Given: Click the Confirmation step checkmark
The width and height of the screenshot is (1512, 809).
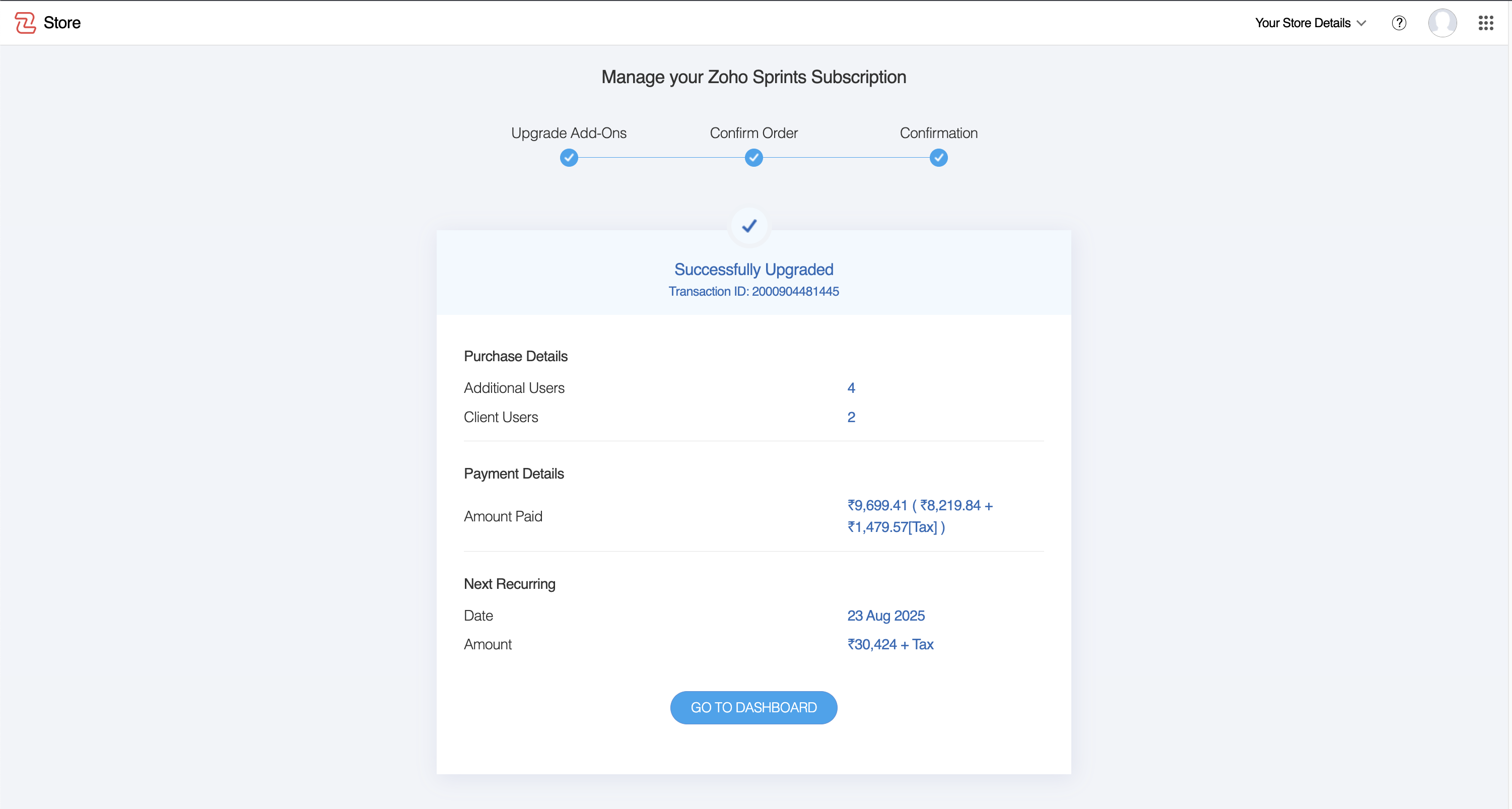Looking at the screenshot, I should (x=938, y=158).
